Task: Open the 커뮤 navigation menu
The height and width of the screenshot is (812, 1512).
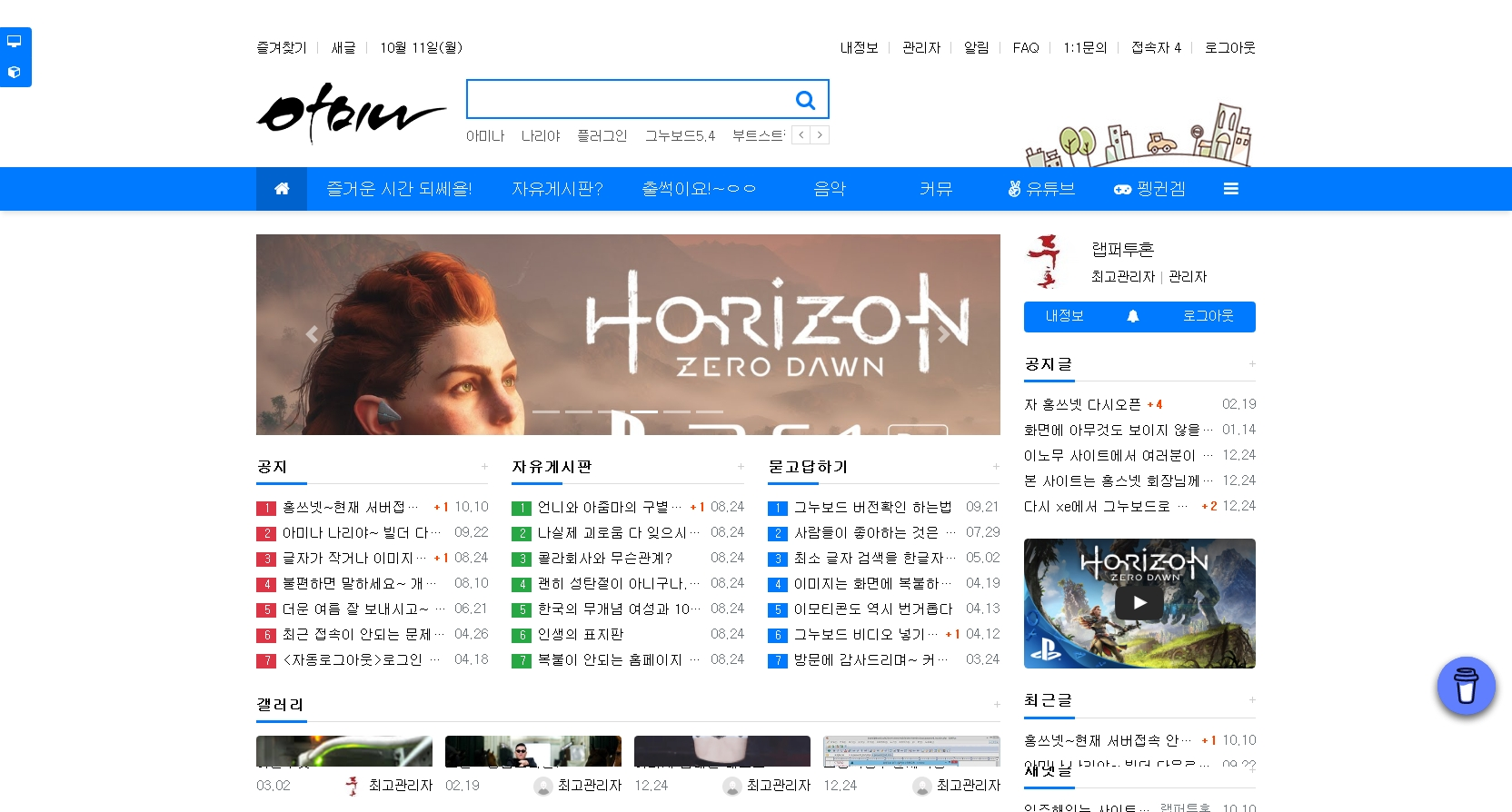Action: tap(936, 189)
